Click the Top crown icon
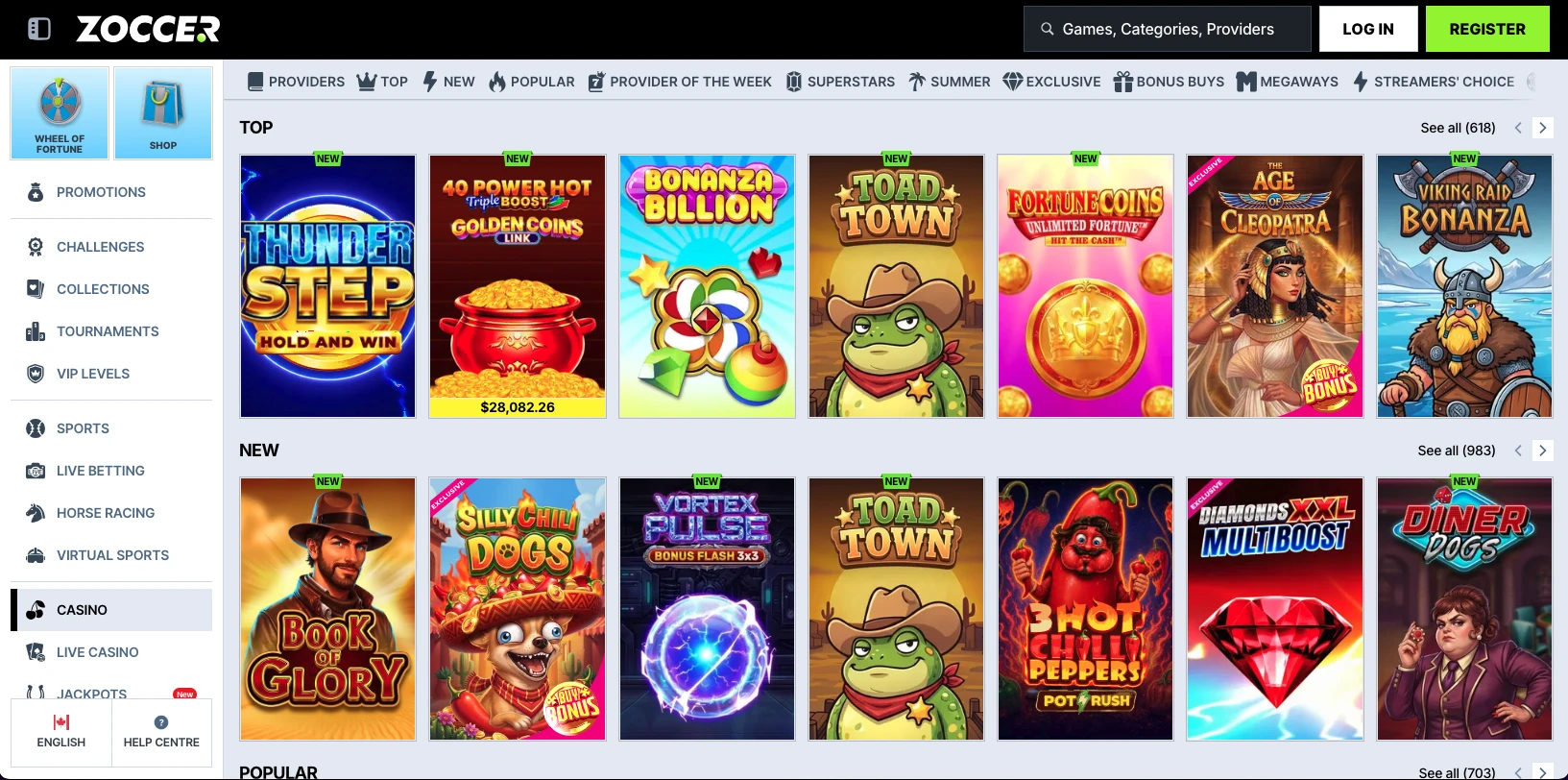The image size is (1568, 780). 367,82
